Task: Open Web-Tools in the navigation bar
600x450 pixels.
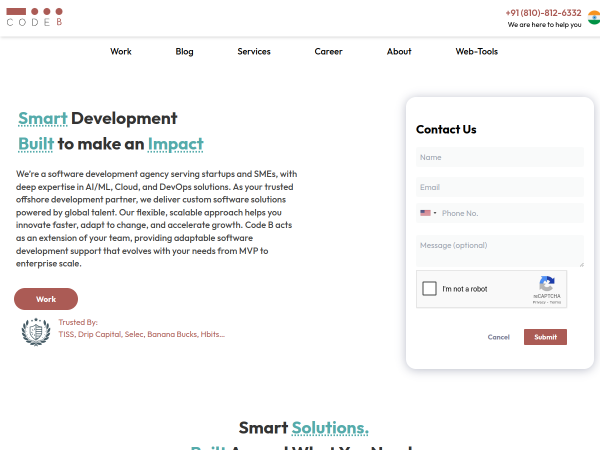Action: click(476, 51)
